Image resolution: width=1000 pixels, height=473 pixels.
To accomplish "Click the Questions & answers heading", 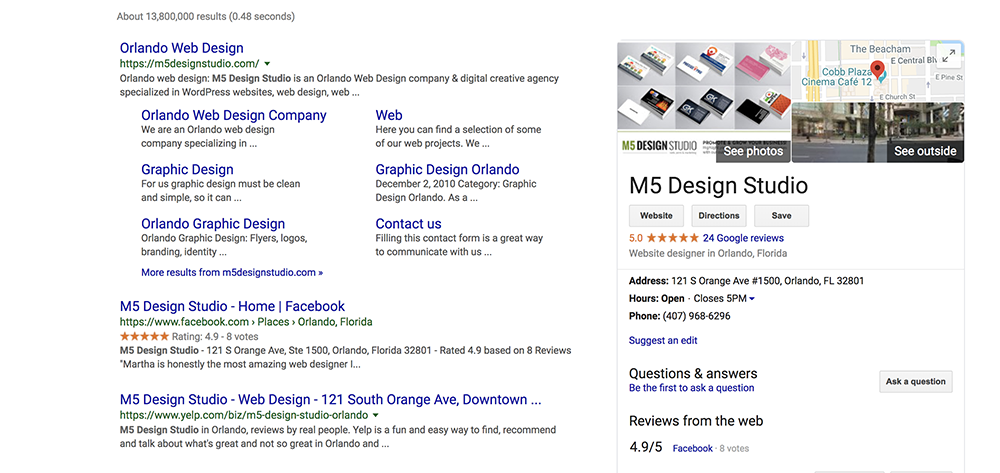I will [693, 374].
